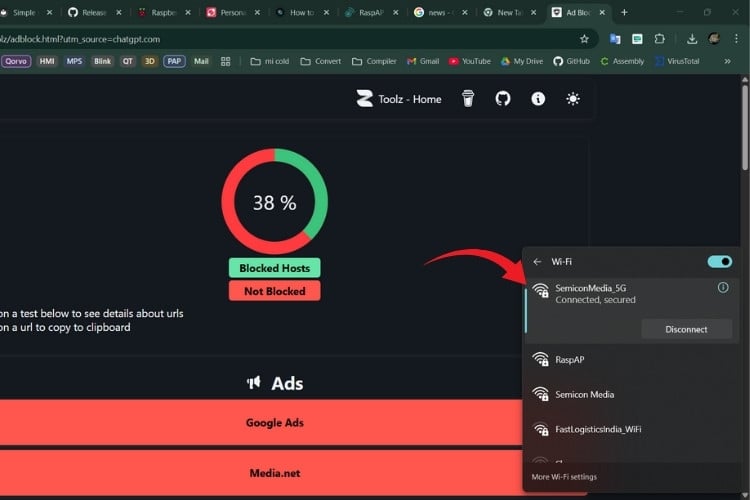Close the Release tab
This screenshot has width=750, height=500.
pyautogui.click(x=119, y=12)
